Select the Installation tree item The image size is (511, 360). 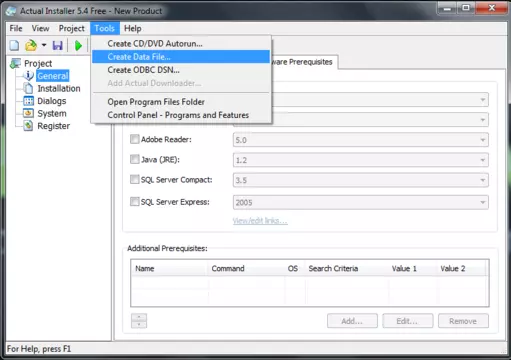pyautogui.click(x=59, y=88)
